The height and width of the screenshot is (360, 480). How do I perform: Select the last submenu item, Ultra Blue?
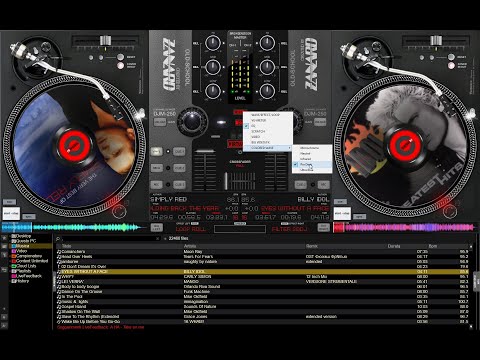(312, 170)
